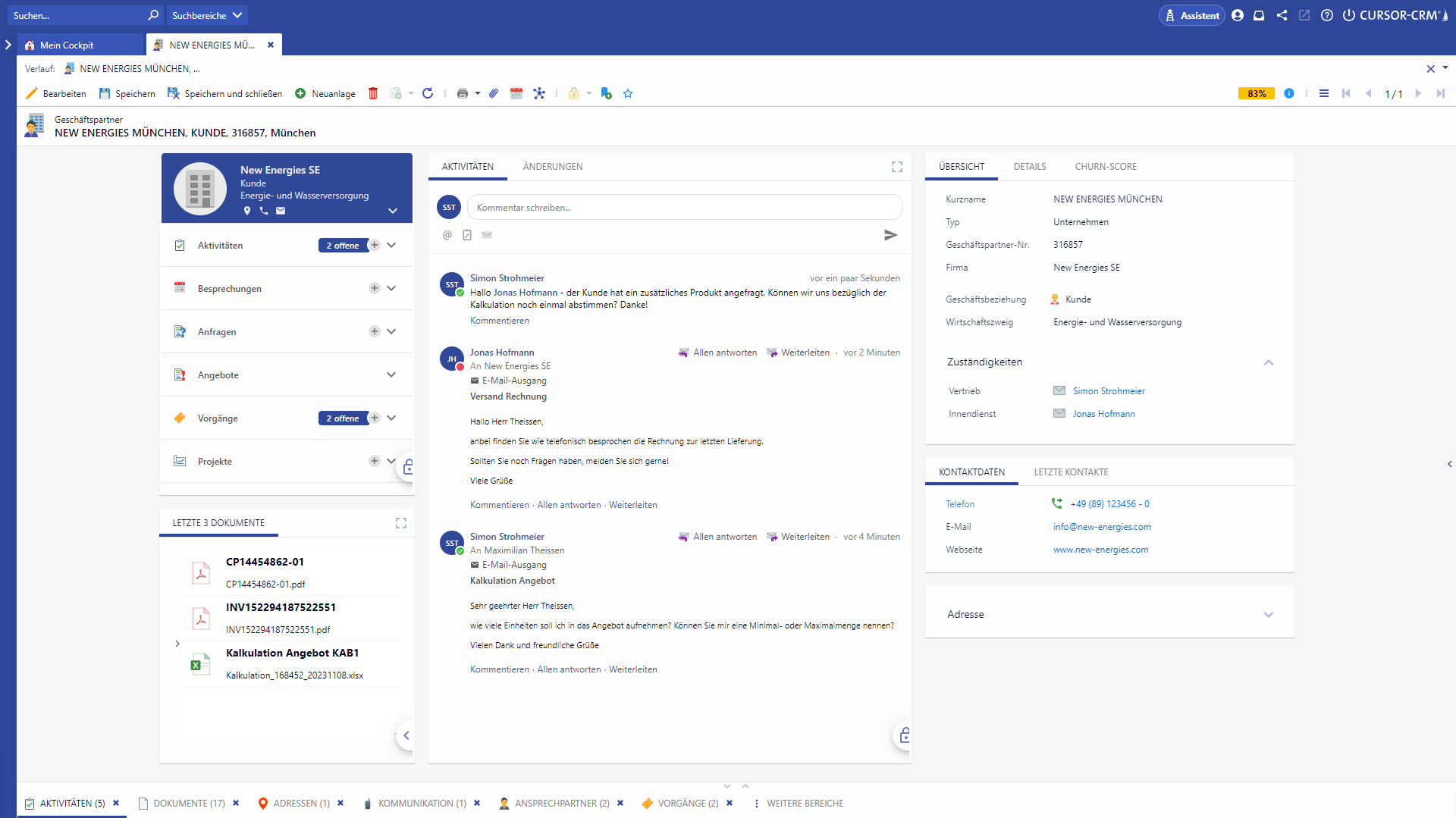Click the red delete trash icon

coord(373,93)
